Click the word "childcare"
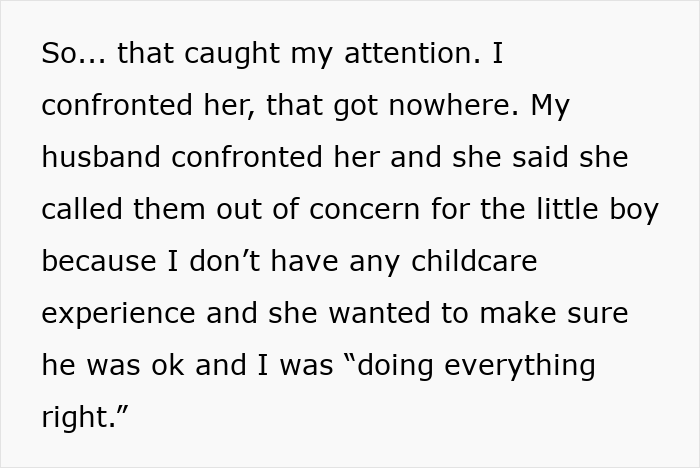700x468 pixels. 474,261
